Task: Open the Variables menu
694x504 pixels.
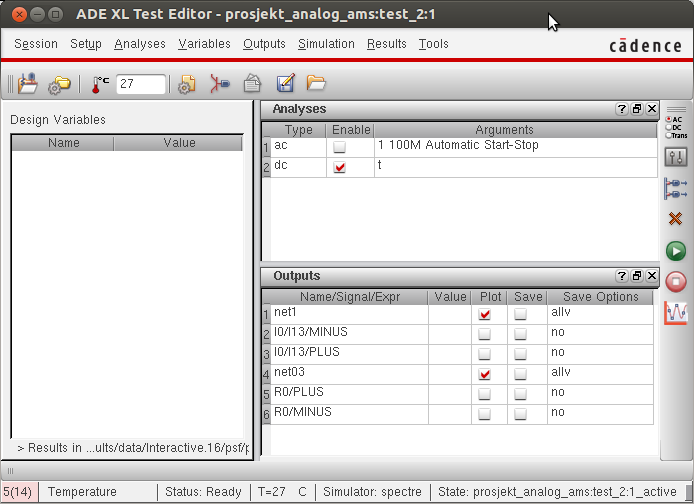Action: tap(204, 44)
